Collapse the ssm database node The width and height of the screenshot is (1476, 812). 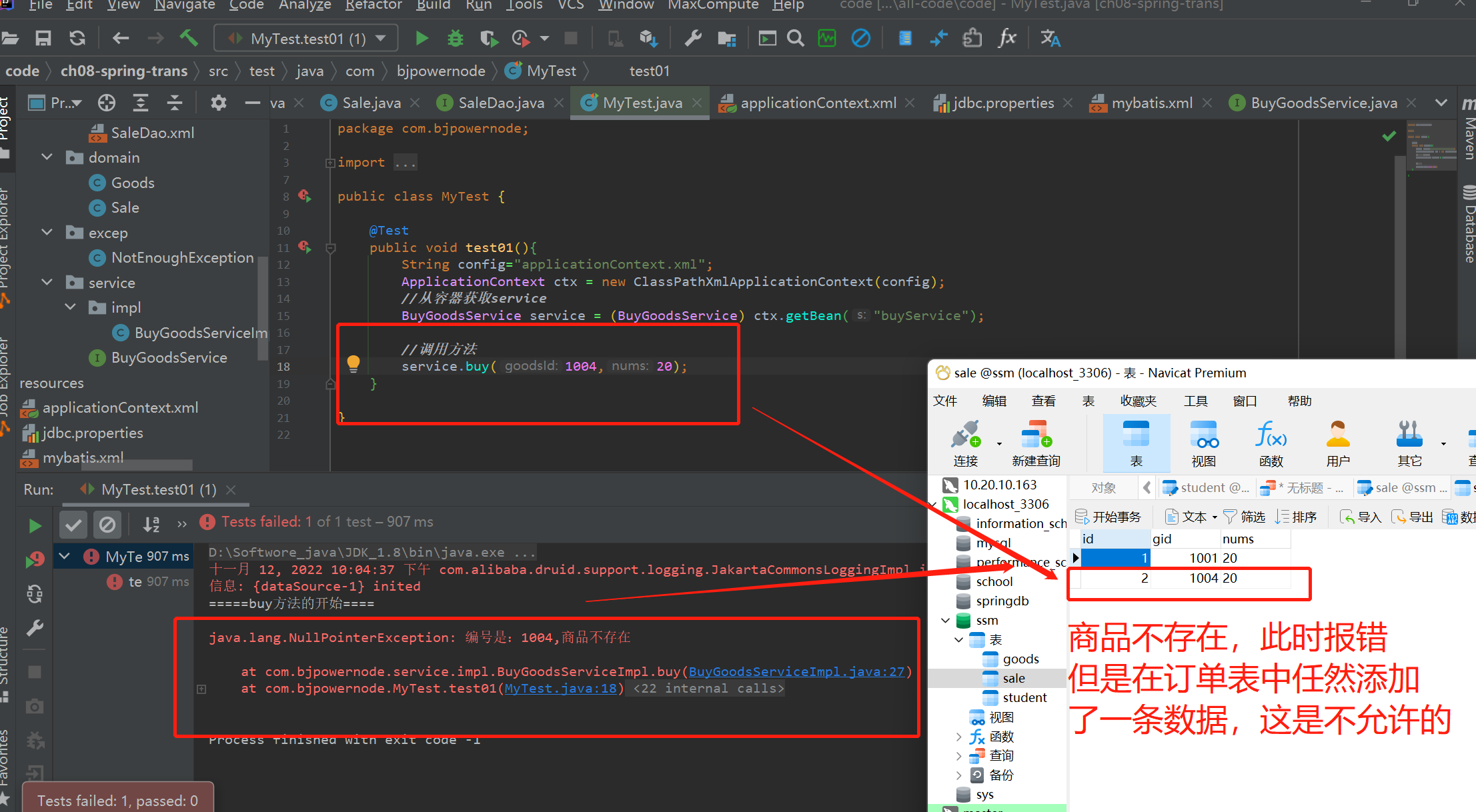(945, 620)
